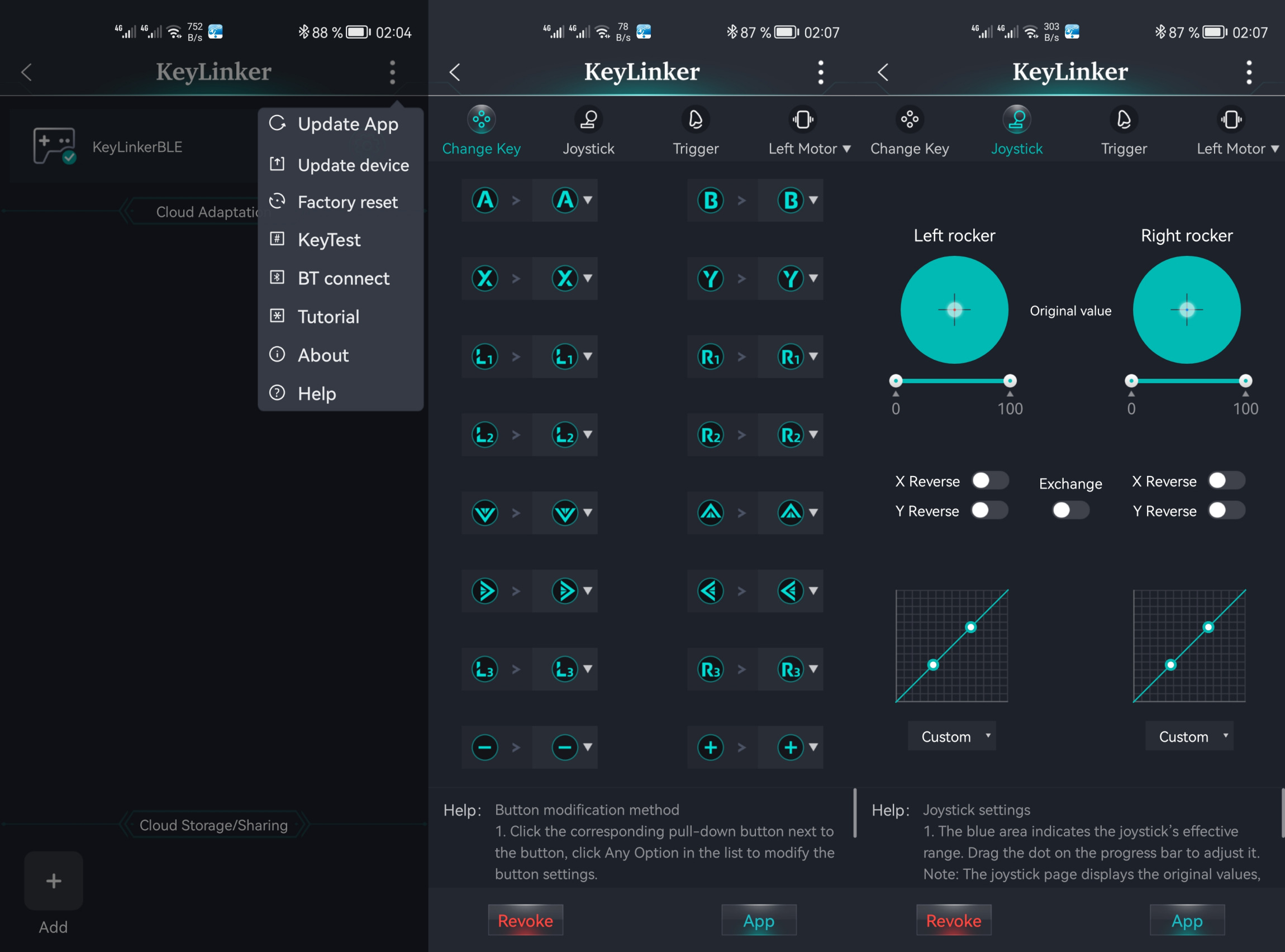Image resolution: width=1285 pixels, height=952 pixels.
Task: Toggle right rocker Y Reverse switch
Action: tap(1226, 510)
